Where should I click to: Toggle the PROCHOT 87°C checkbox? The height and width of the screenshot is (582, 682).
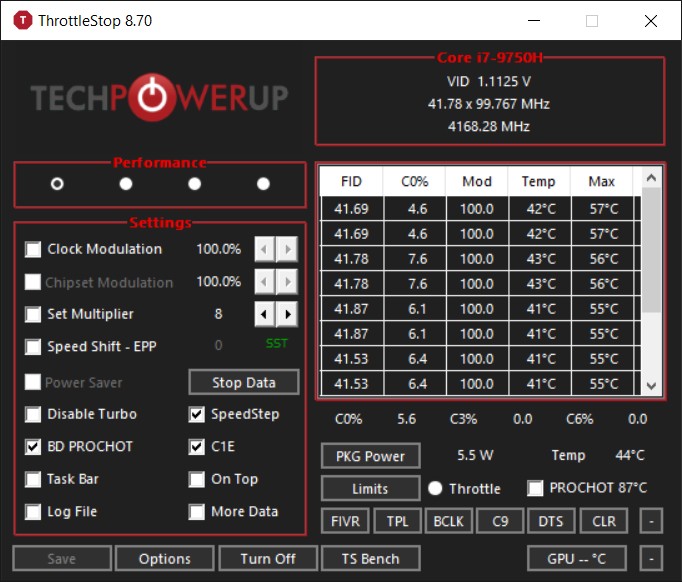(x=535, y=488)
